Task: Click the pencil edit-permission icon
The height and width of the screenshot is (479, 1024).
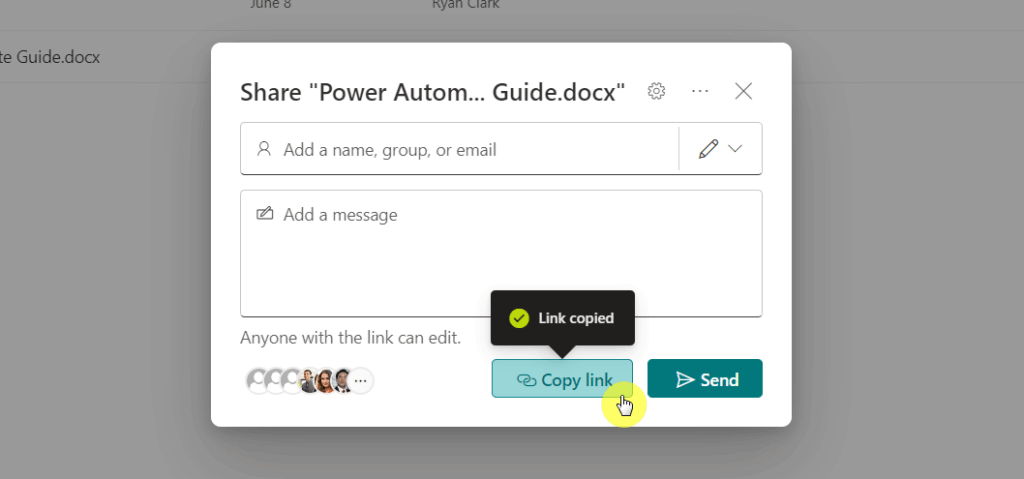Action: click(708, 149)
